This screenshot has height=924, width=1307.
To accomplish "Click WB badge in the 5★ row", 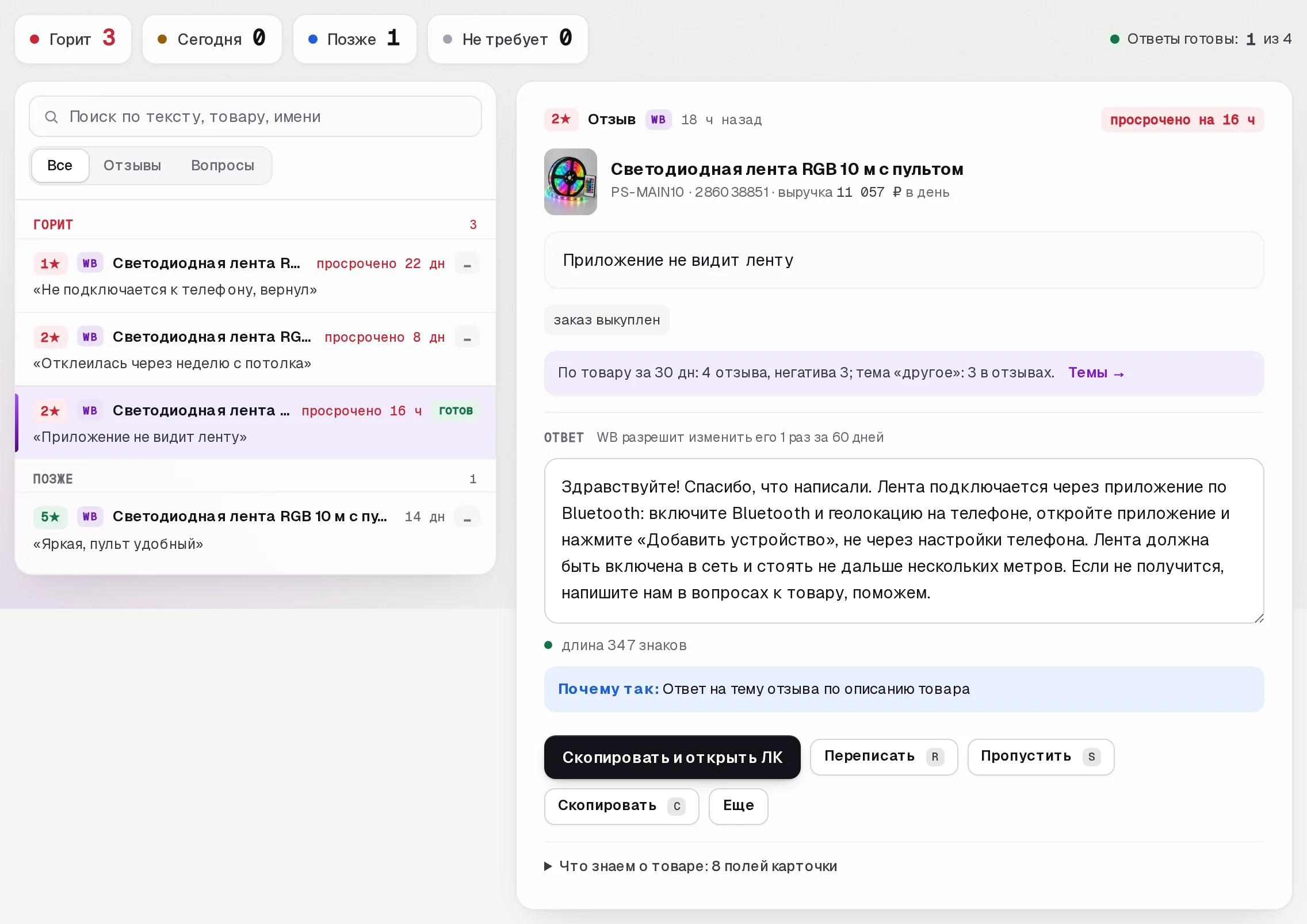I will coord(90,517).
